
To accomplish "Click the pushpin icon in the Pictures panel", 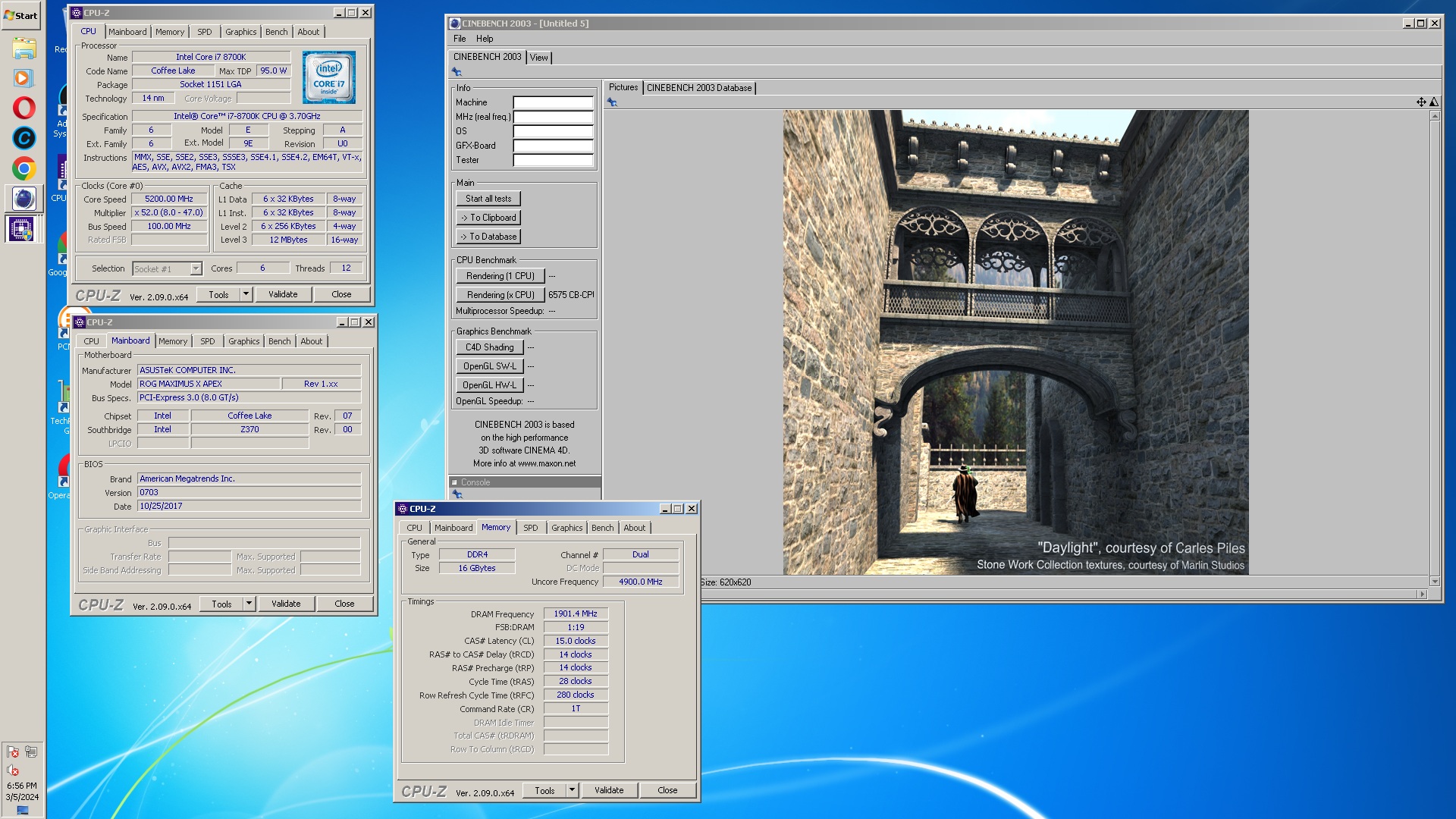I will click(612, 102).
